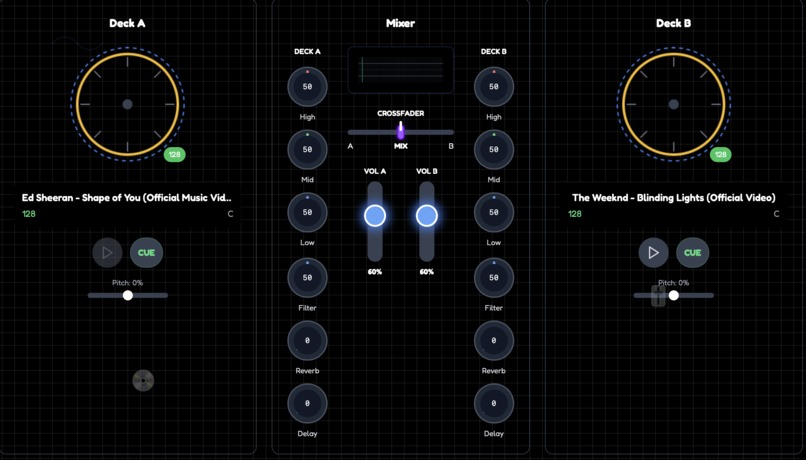
Task: Click the Deck A Pitch: 0% label
Action: (x=127, y=283)
